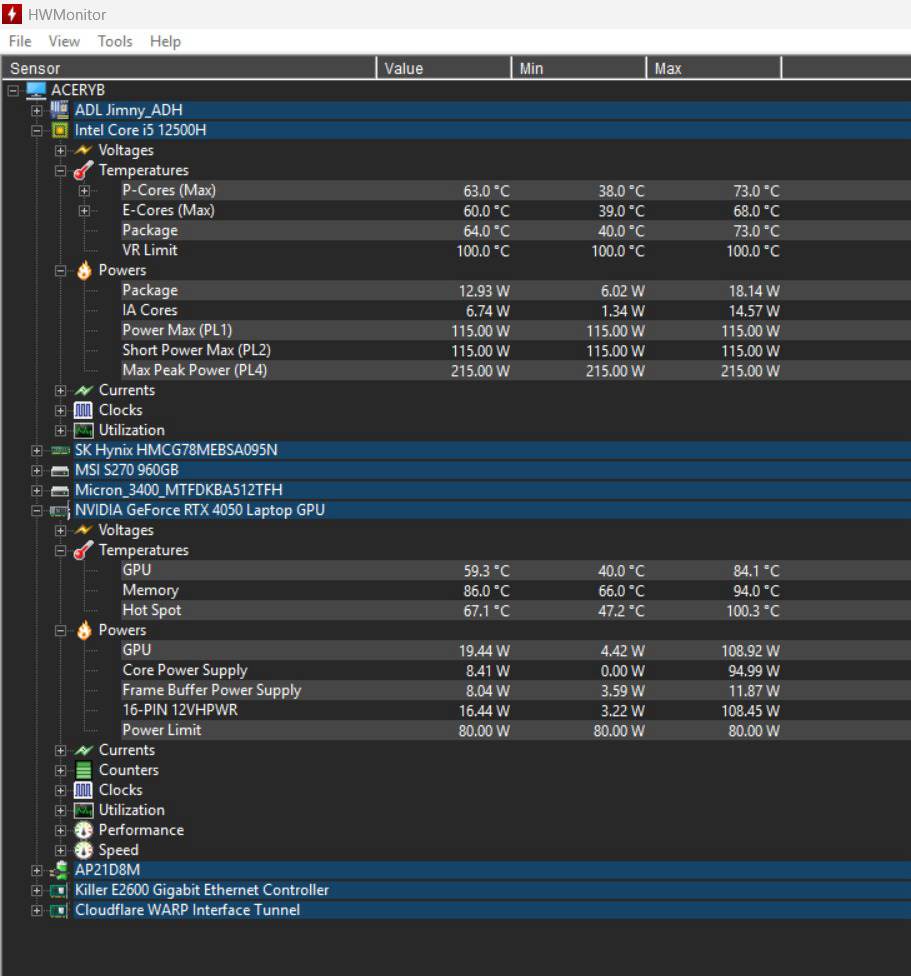Collapse the ACERYB root node

[x=13, y=91]
